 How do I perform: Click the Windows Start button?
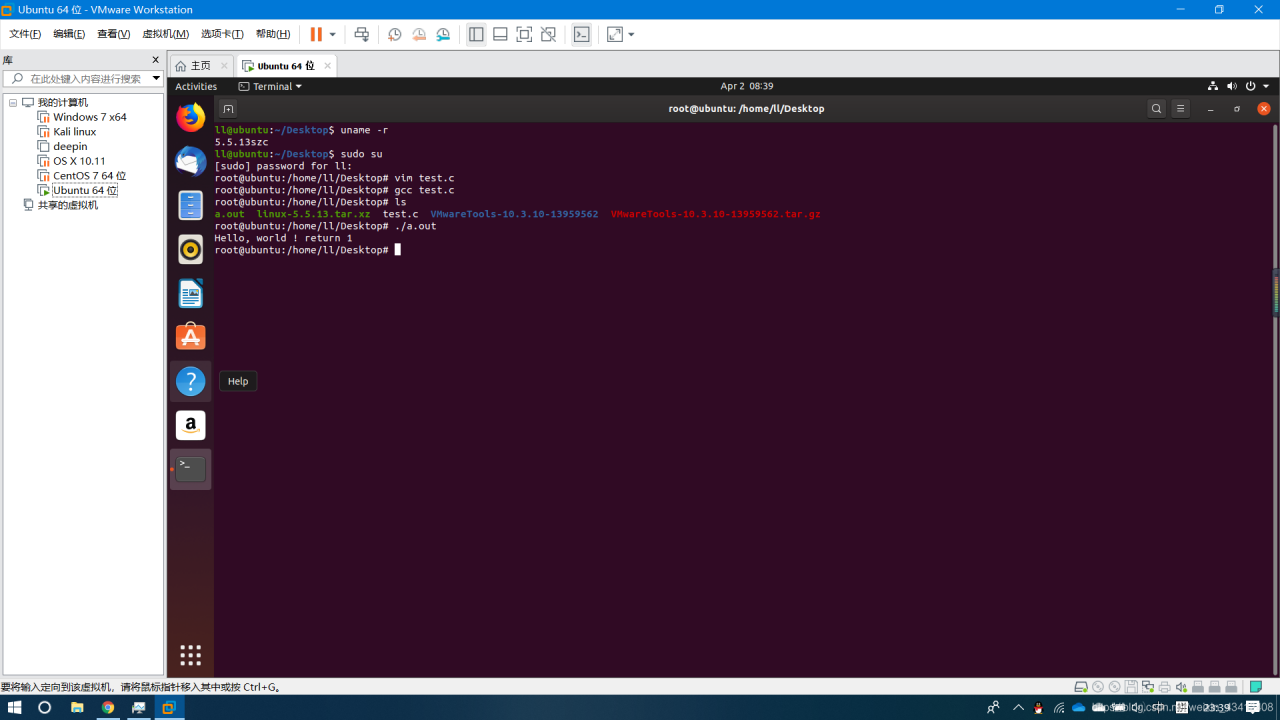[15, 707]
